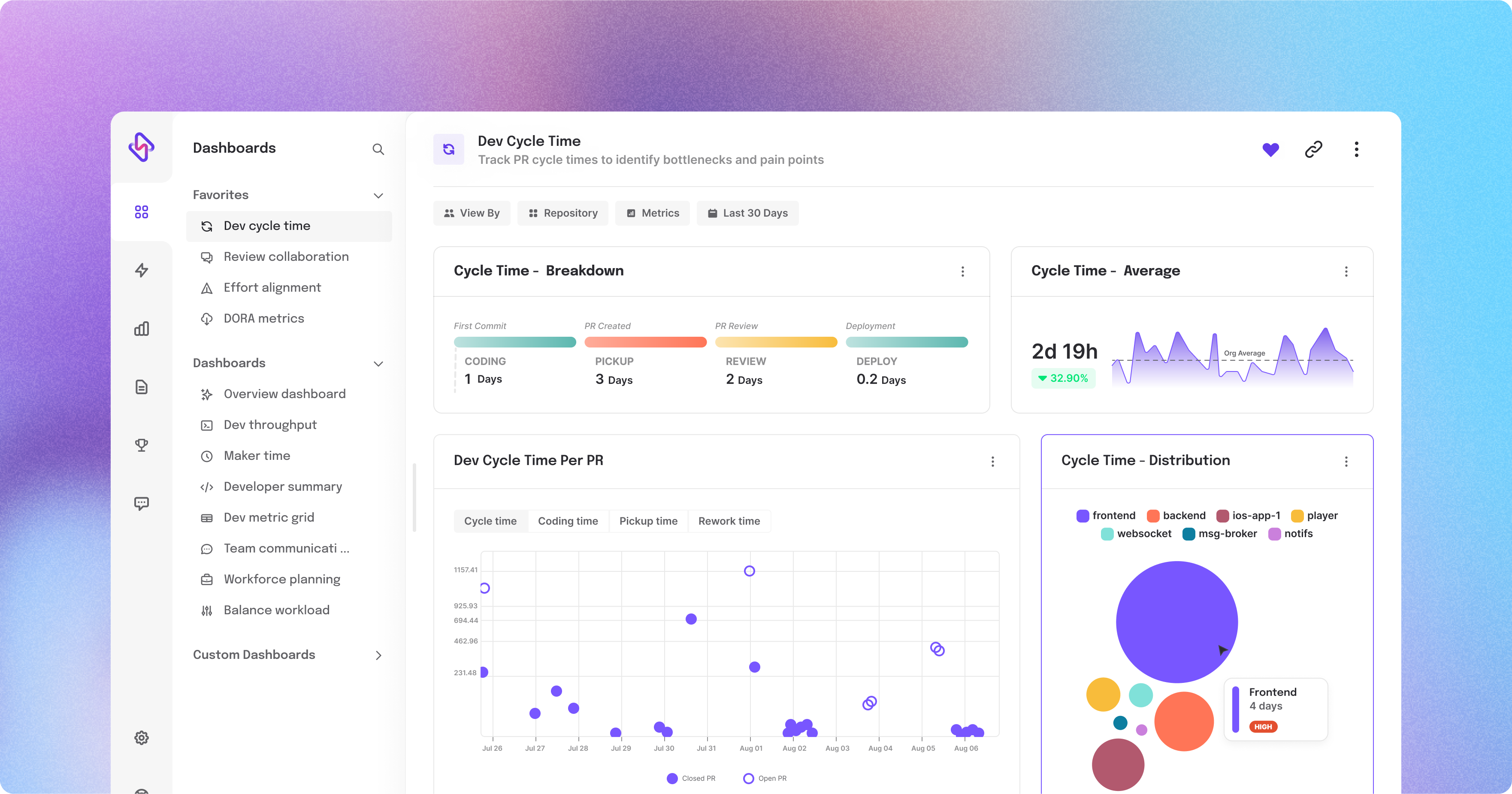Open Cycle Time Breakdown options menu
Image resolution: width=1512 pixels, height=794 pixels.
(x=963, y=271)
